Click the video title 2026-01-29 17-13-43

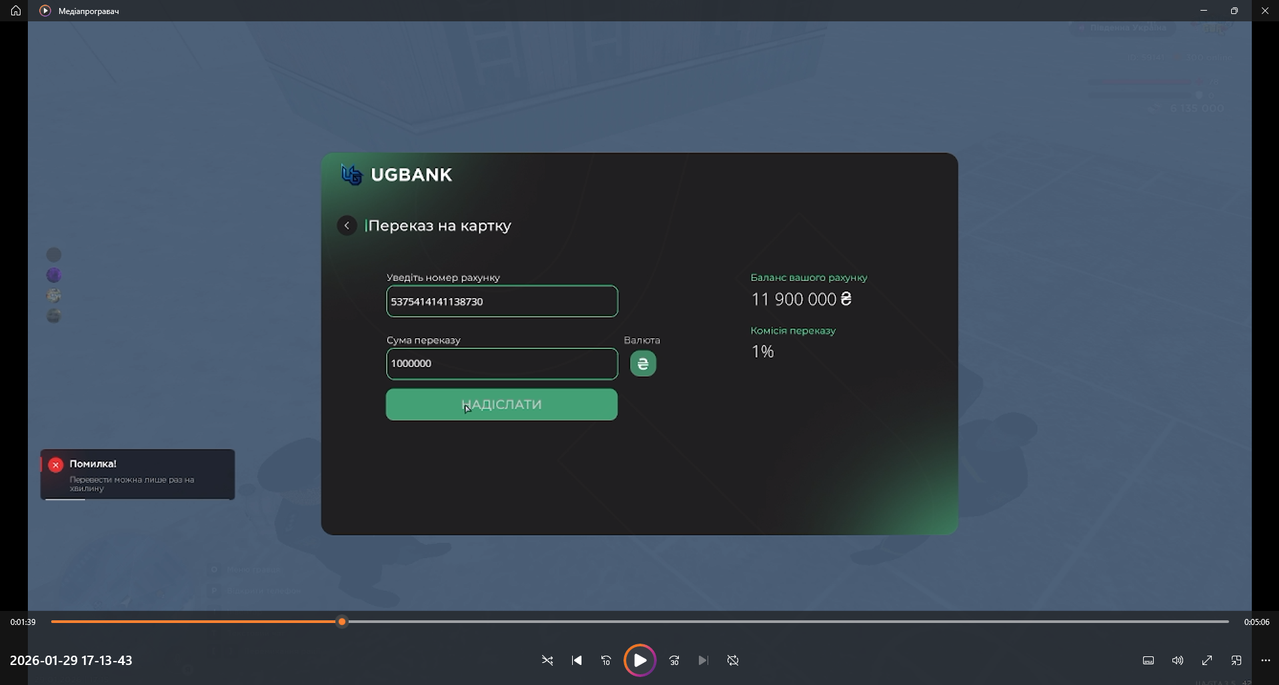[71, 660]
